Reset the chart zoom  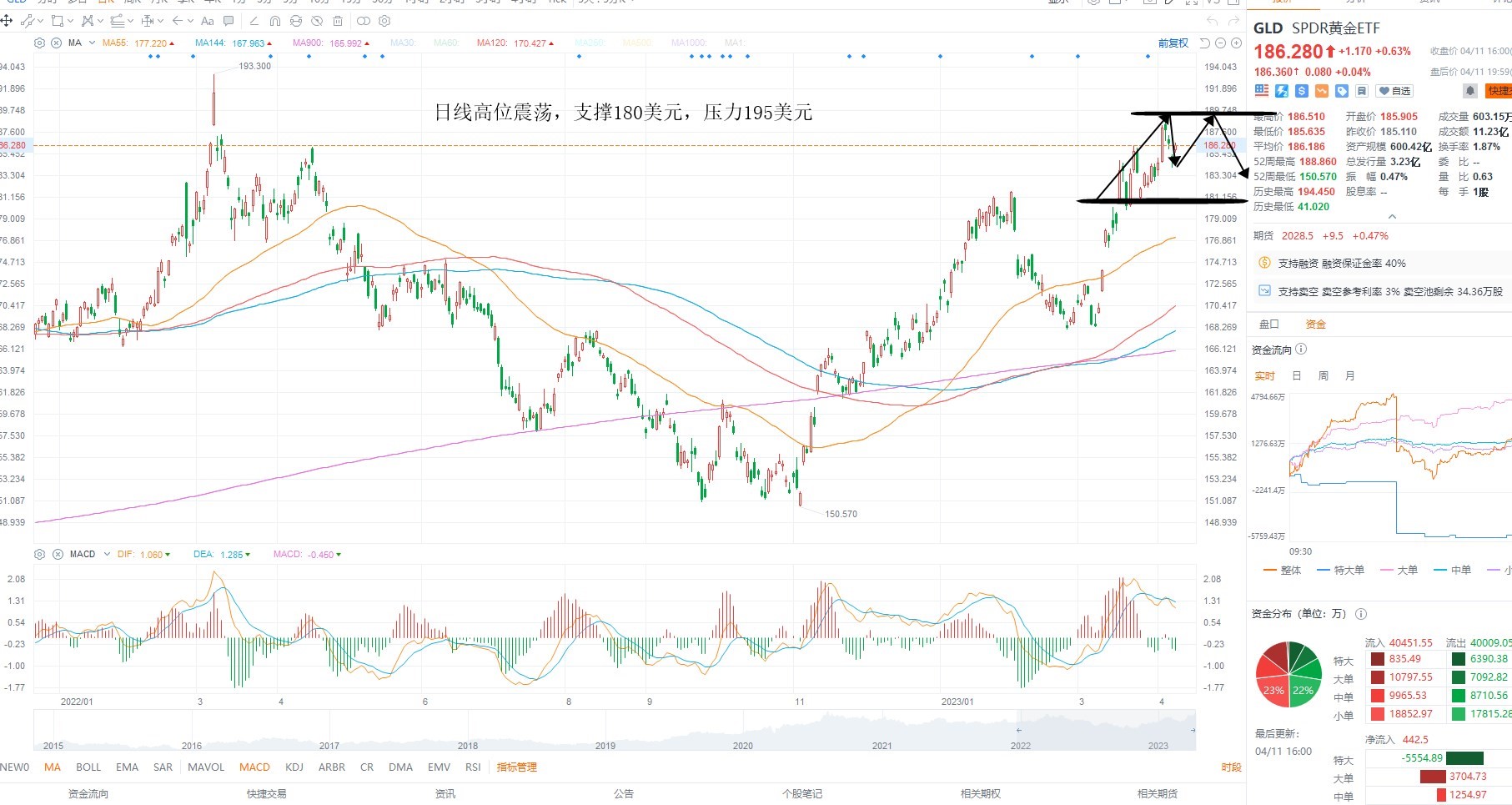coord(1204,43)
